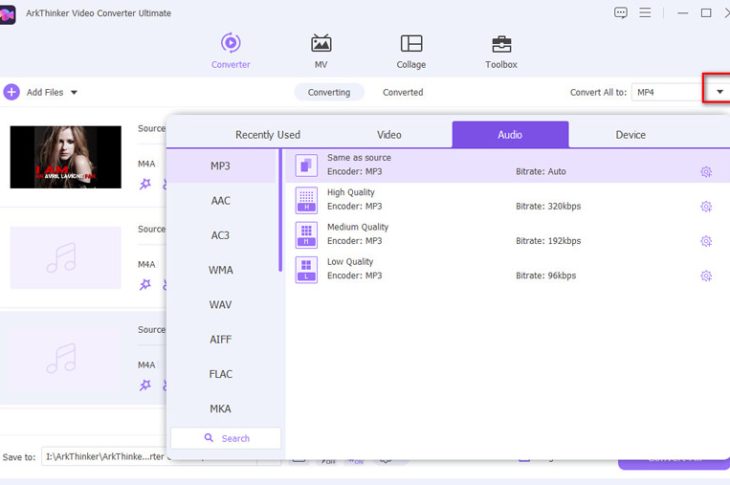Viewport: 730px width, 485px height.
Task: Open the Recently Used format tab
Action: pyautogui.click(x=268, y=135)
